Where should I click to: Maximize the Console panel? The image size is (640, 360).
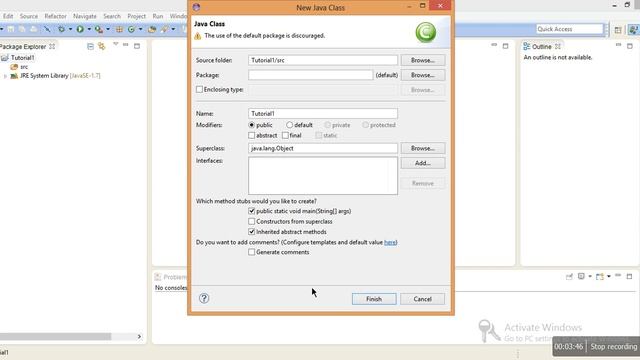click(x=629, y=276)
